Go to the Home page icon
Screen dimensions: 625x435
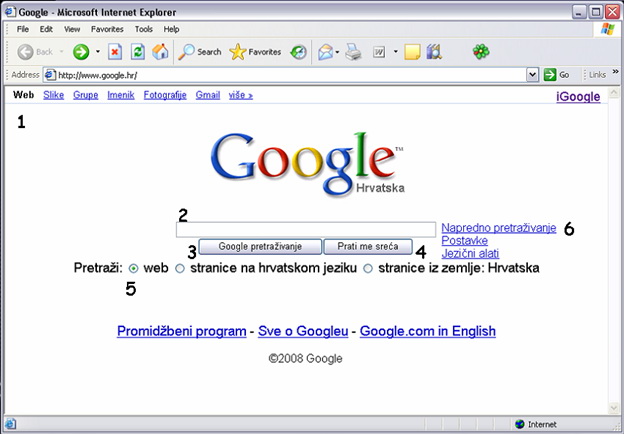coord(160,52)
